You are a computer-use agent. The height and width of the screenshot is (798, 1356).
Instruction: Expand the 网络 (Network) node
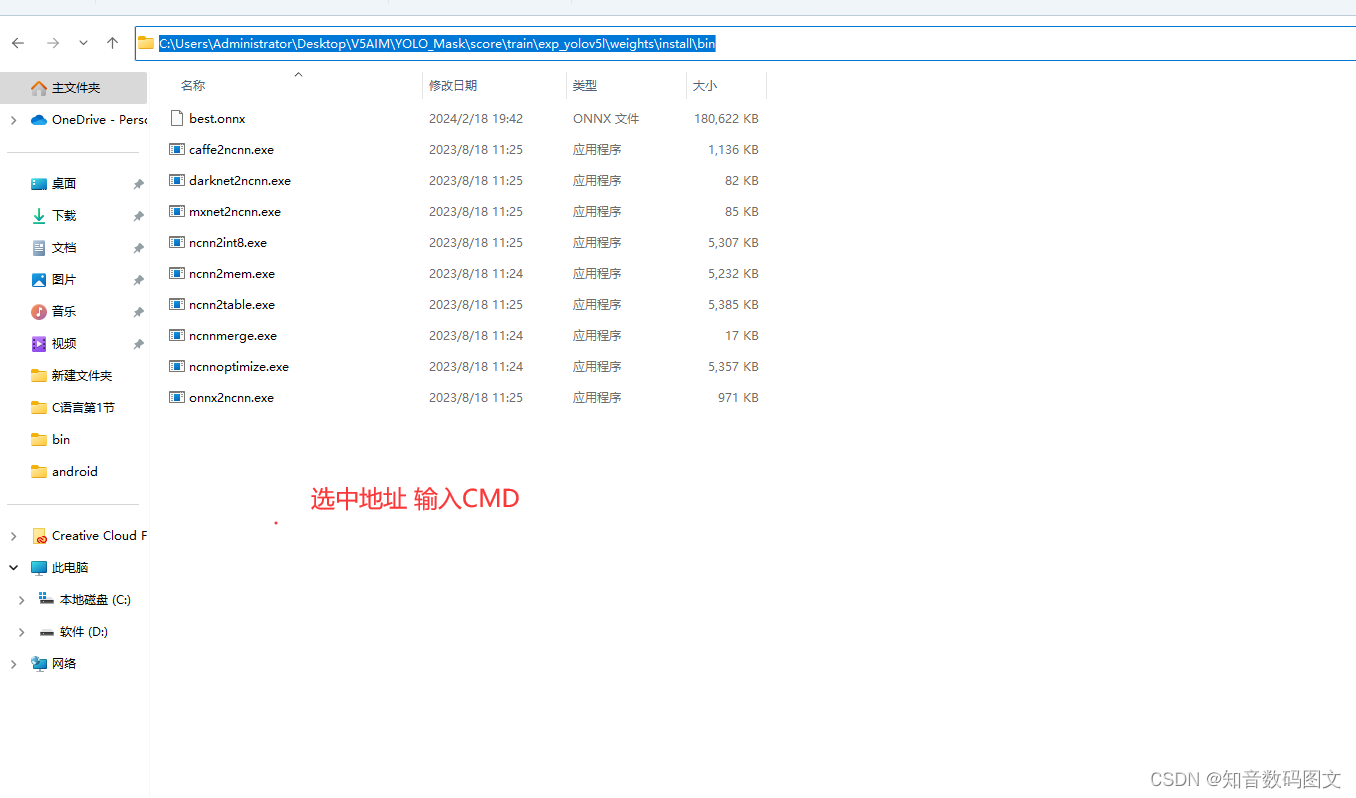point(13,663)
